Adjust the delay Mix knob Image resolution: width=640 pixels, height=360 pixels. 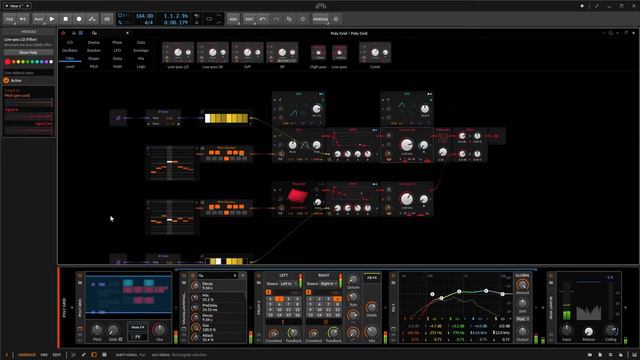pos(371,331)
